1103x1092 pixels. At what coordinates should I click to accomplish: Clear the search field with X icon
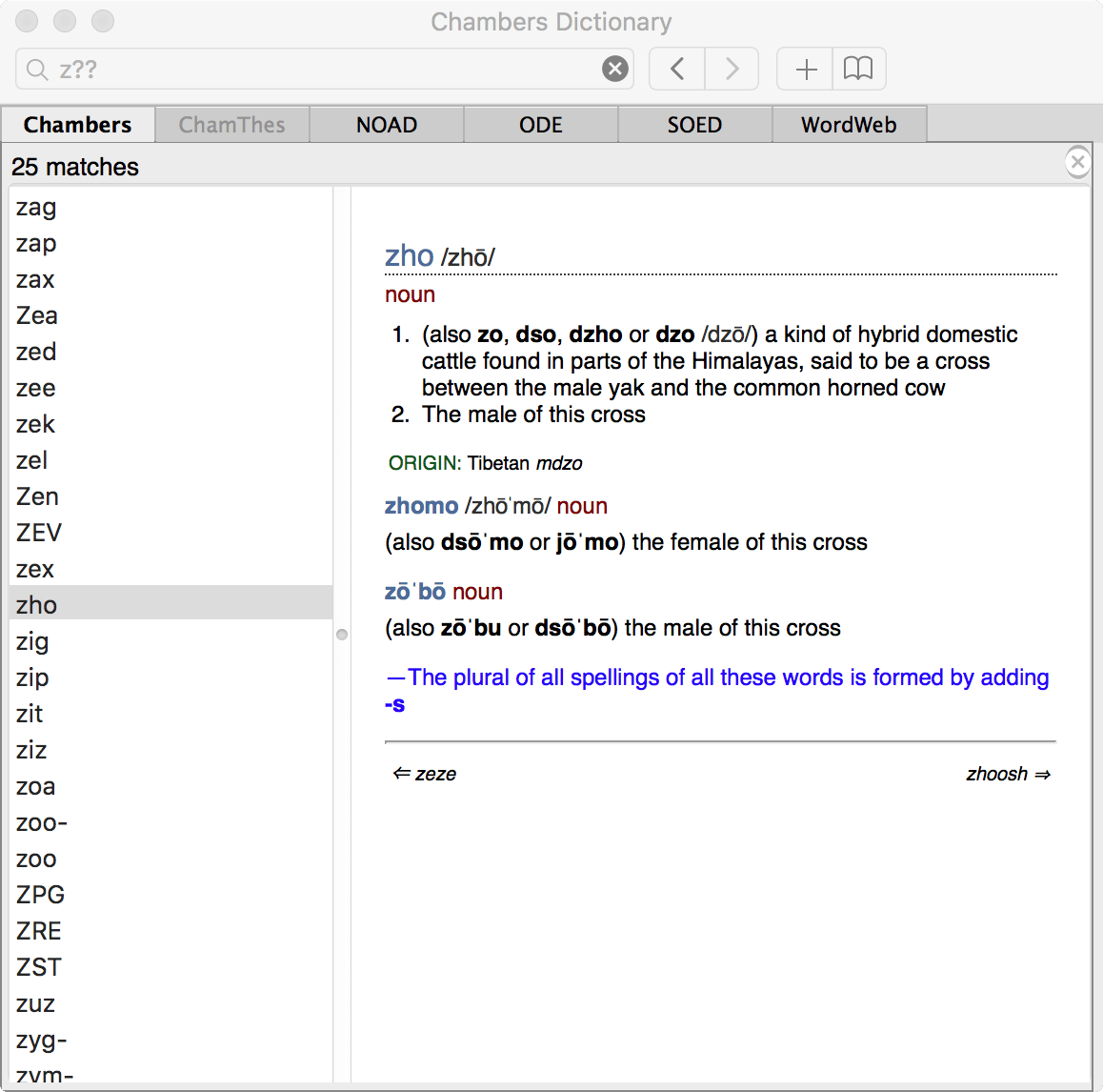(614, 69)
